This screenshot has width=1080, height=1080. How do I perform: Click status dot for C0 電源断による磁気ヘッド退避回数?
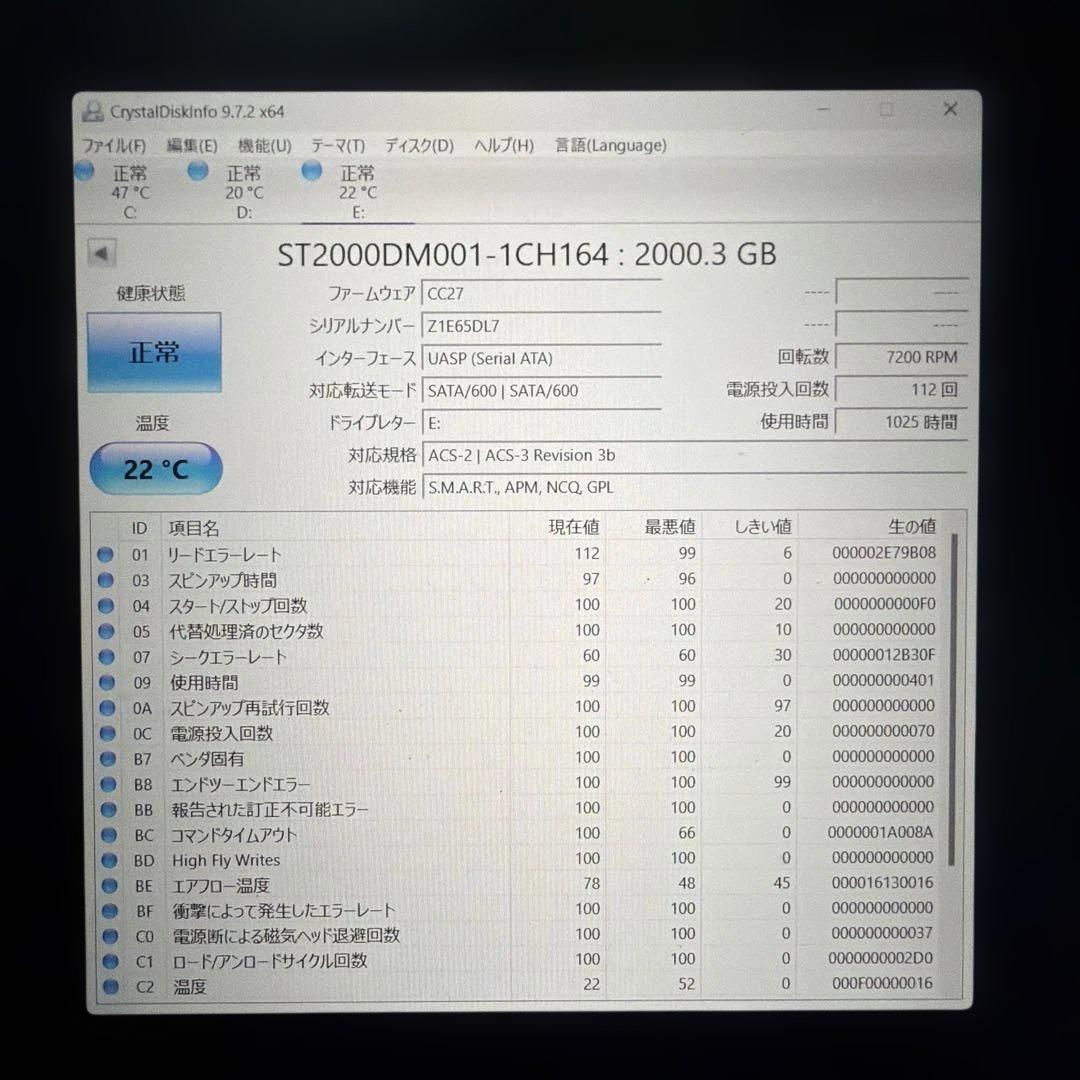click(x=110, y=936)
